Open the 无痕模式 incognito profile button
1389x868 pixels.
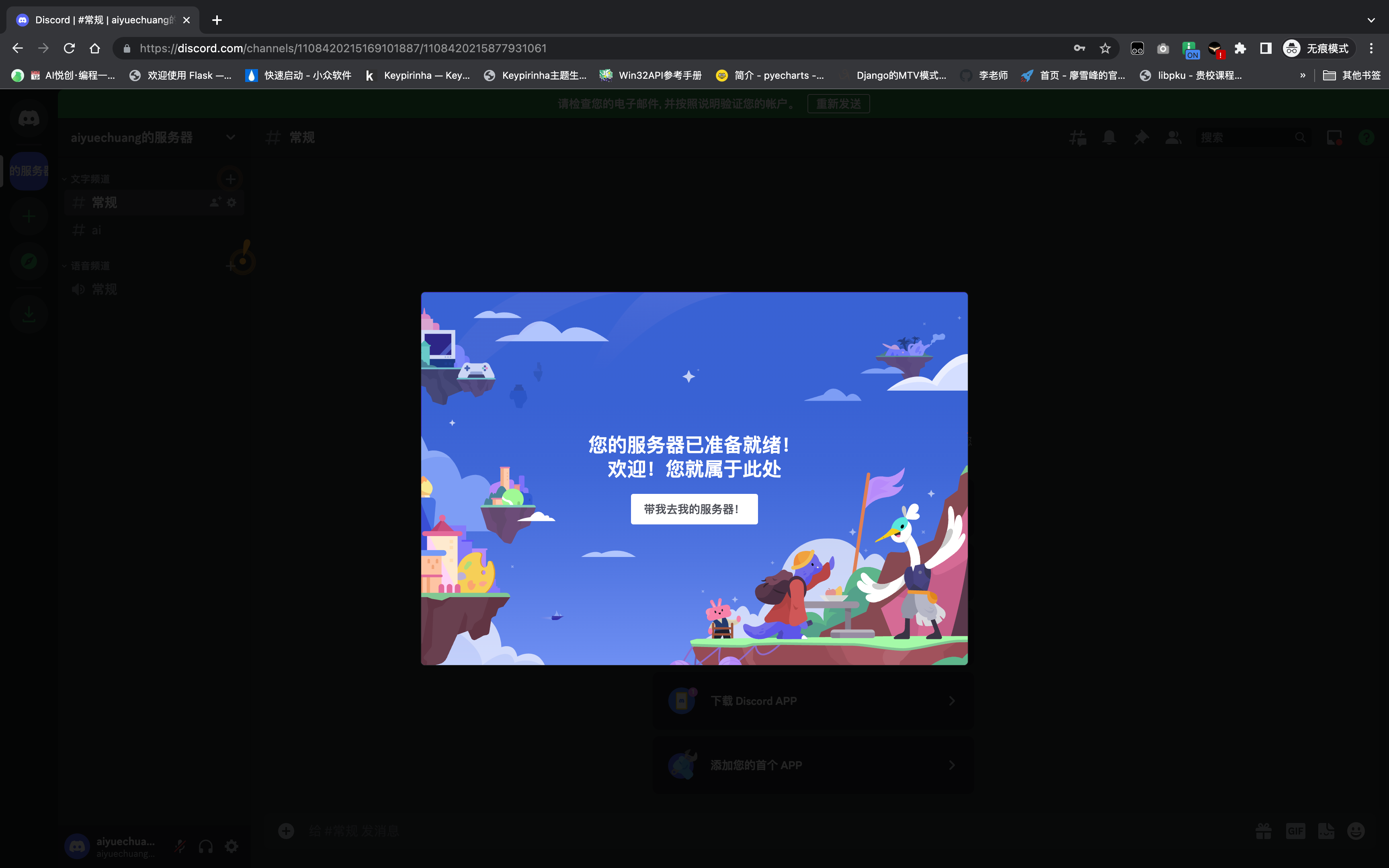[1318, 48]
